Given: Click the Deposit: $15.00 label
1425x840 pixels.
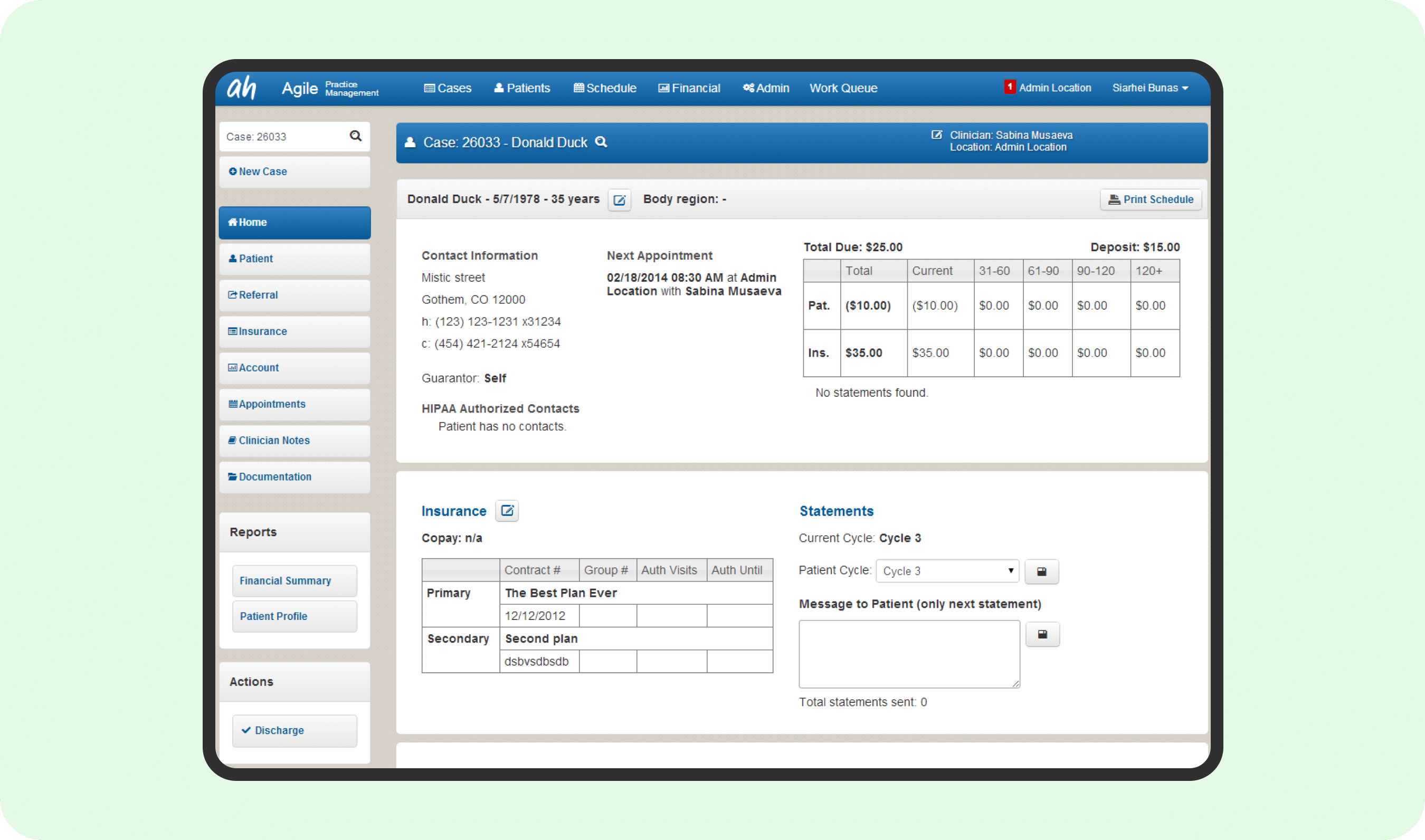Looking at the screenshot, I should [x=1135, y=247].
